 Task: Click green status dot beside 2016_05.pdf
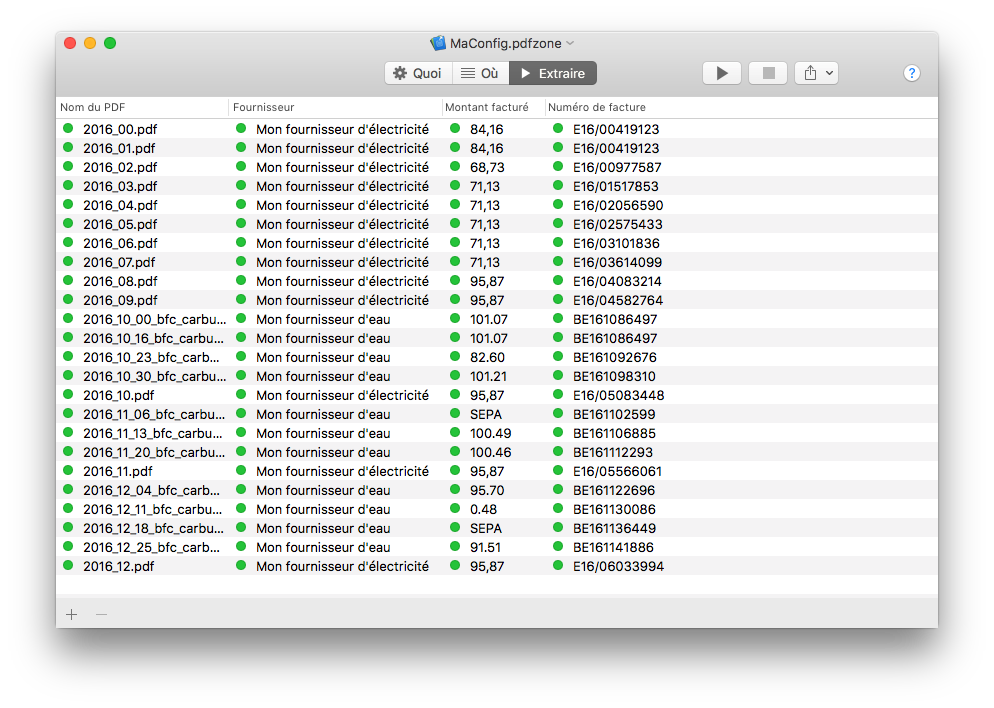coord(68,224)
